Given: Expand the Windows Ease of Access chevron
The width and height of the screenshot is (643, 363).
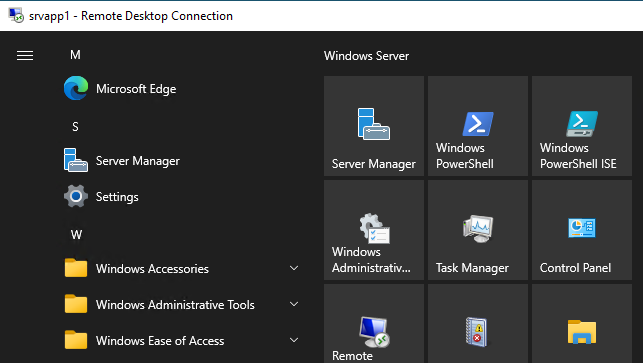Looking at the screenshot, I should 294,340.
